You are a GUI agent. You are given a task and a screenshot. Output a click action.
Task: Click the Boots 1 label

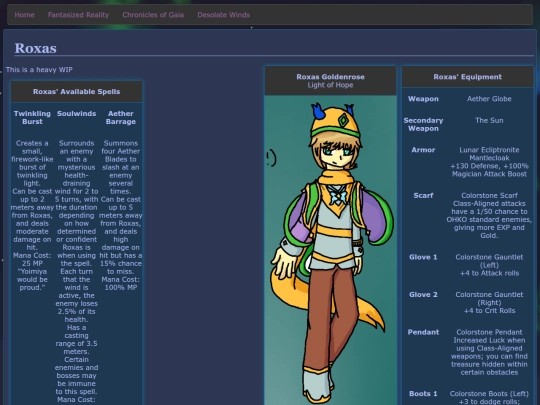[x=423, y=394]
